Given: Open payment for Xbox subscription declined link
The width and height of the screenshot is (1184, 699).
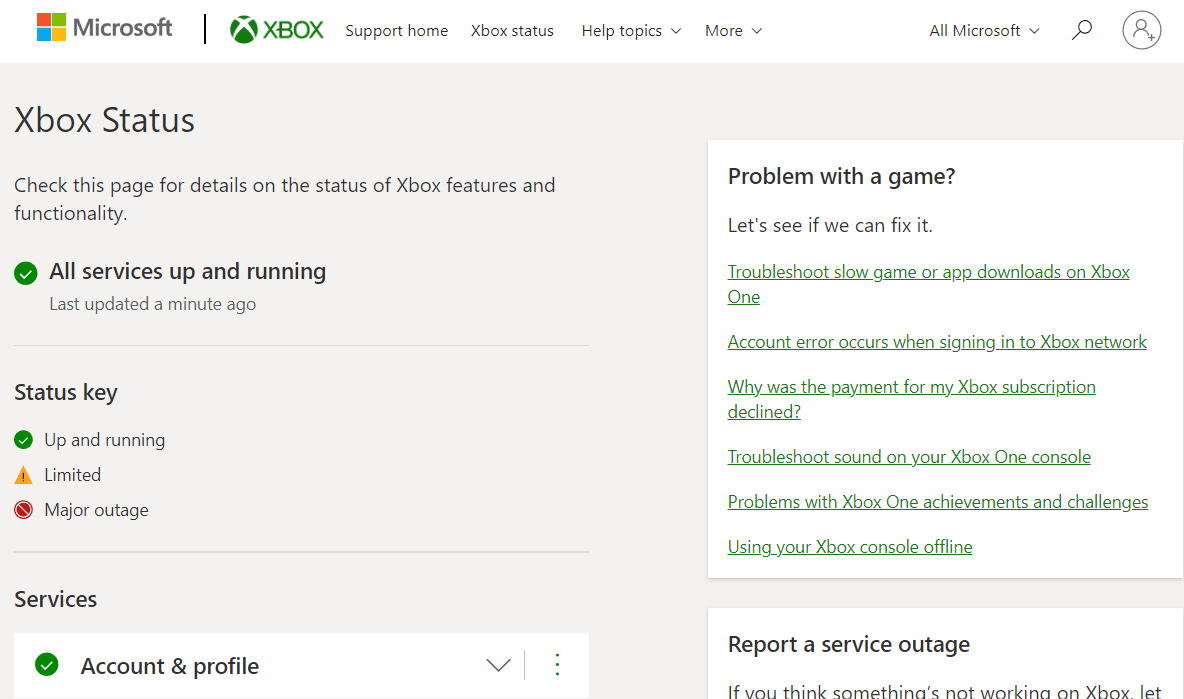Looking at the screenshot, I should pos(911,399).
